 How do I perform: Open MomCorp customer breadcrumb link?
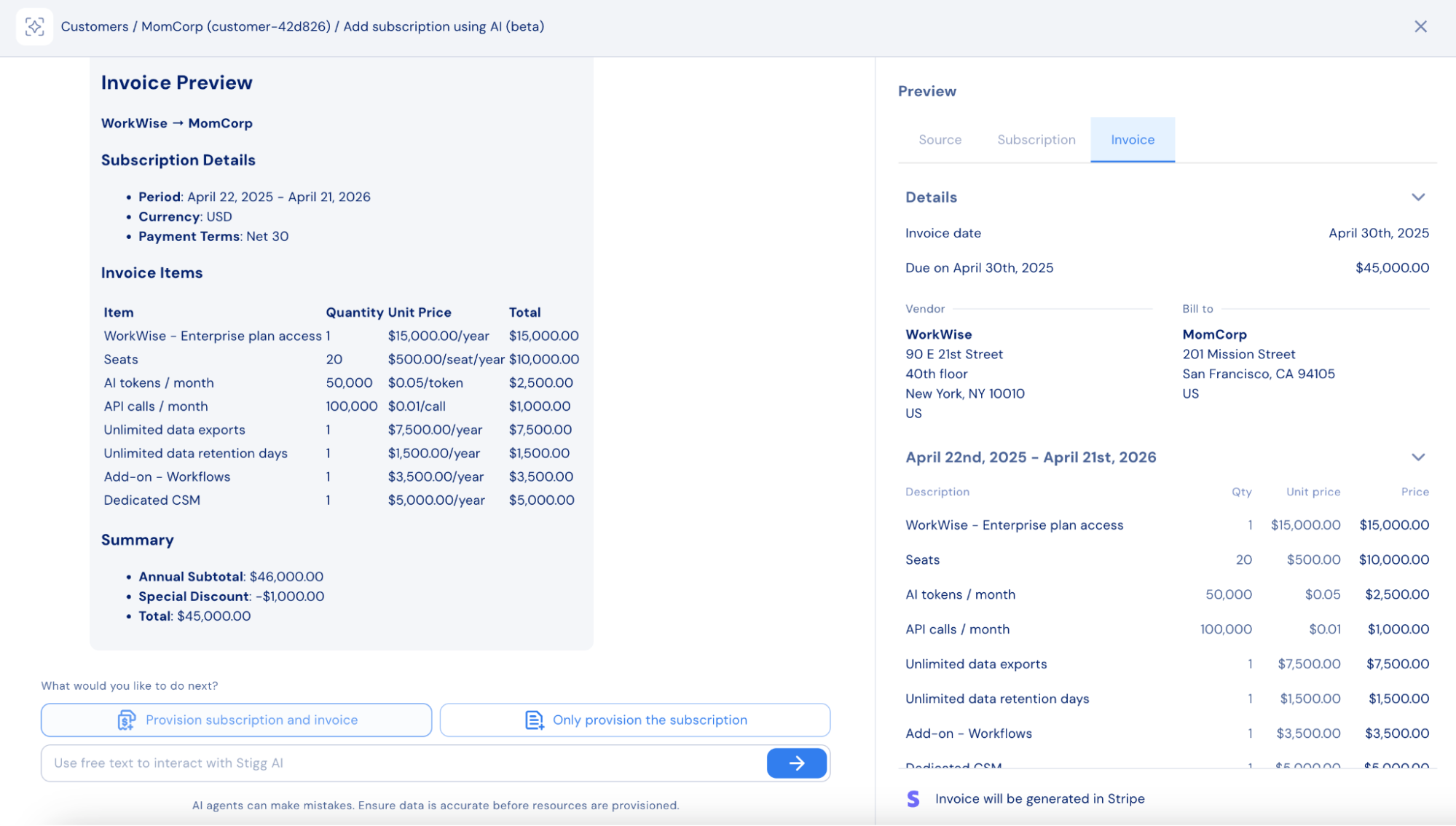(x=235, y=27)
